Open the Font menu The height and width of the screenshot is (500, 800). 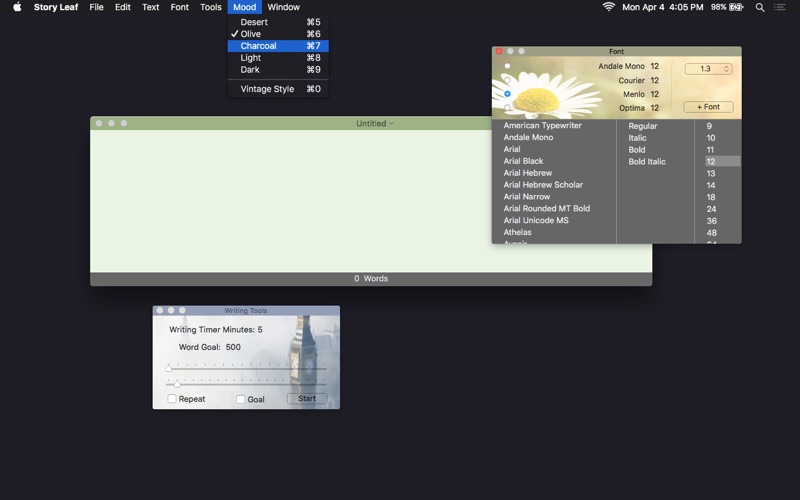pos(180,7)
